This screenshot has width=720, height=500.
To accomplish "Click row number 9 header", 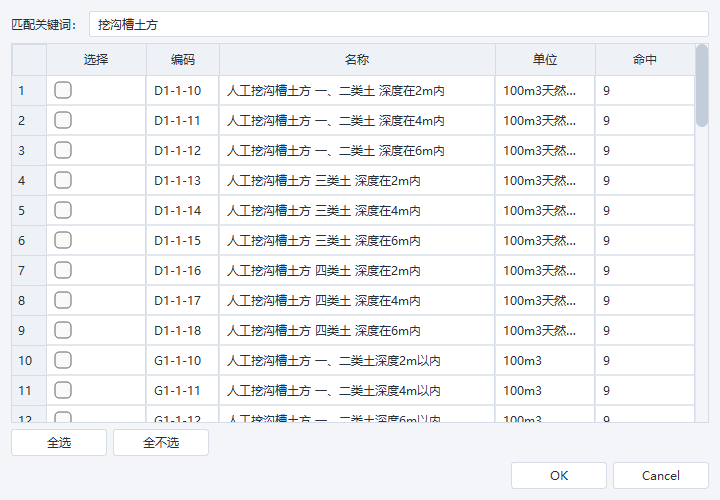I will click(x=29, y=330).
